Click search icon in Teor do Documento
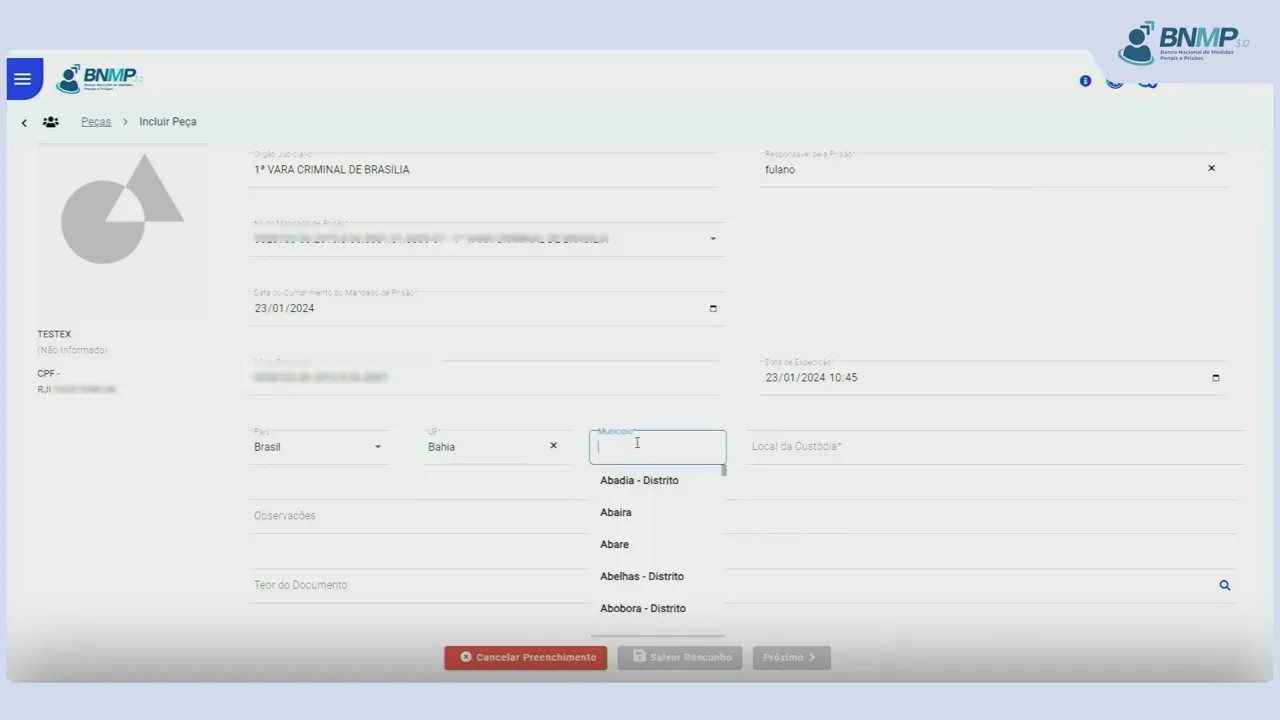Image resolution: width=1280 pixels, height=720 pixels. [1225, 585]
